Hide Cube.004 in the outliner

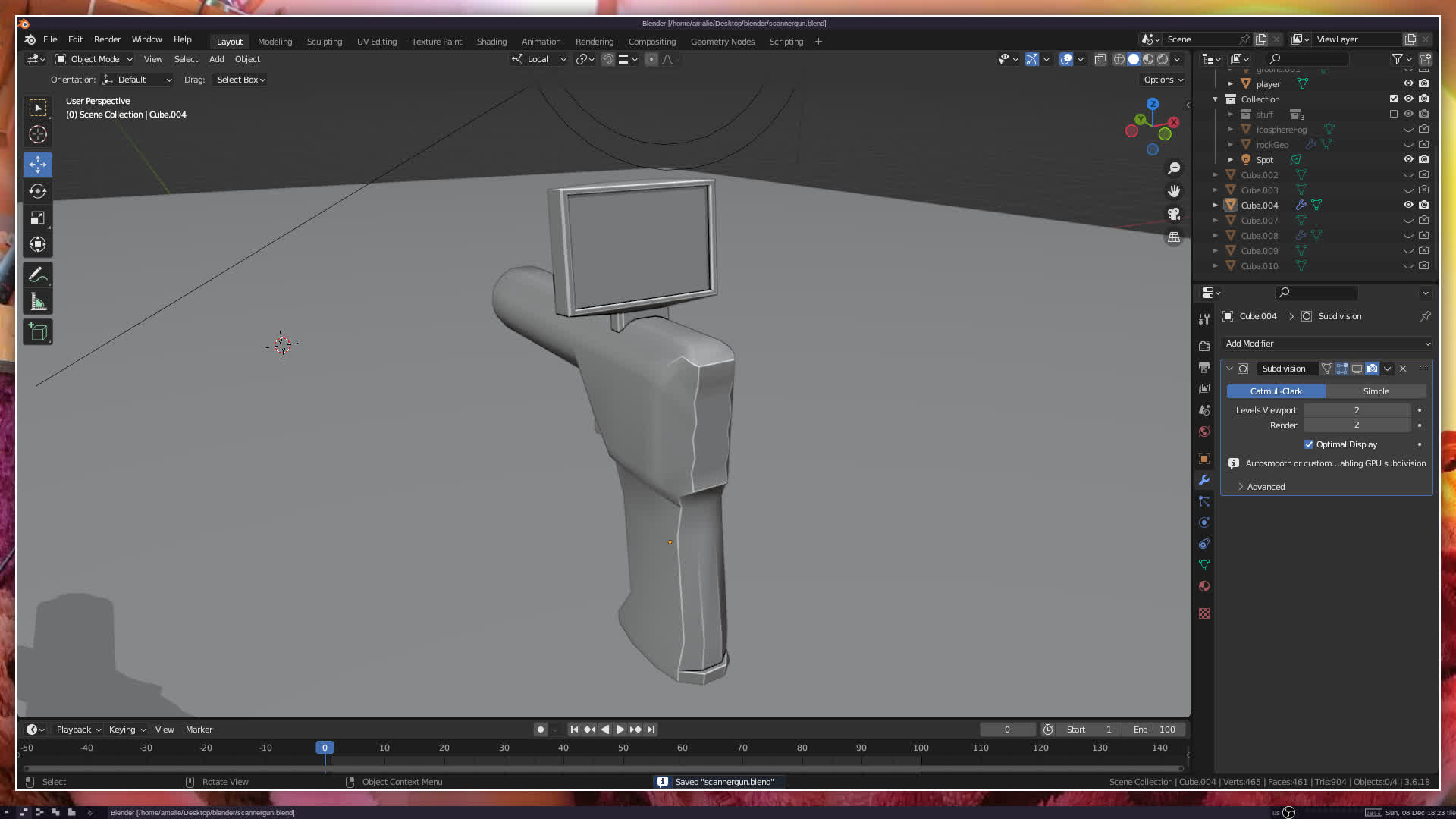pos(1408,205)
